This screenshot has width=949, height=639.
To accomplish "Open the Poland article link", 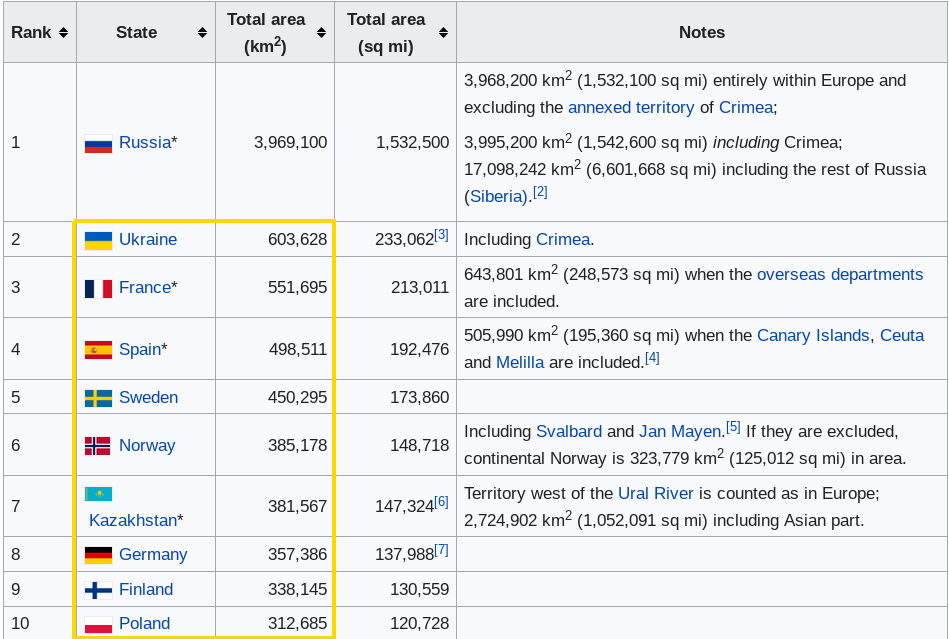I will (x=144, y=623).
